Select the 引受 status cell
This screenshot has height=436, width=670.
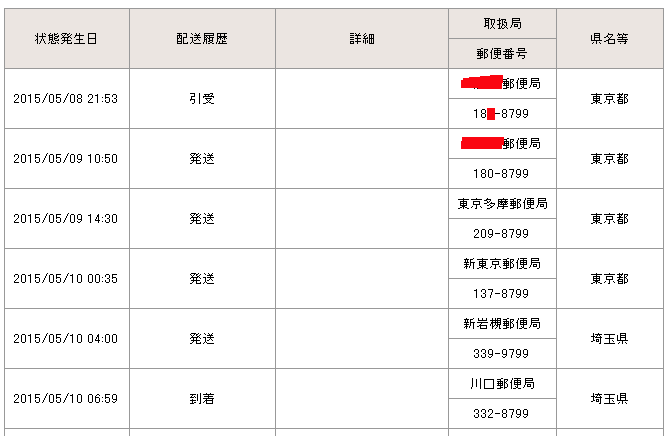pos(202,99)
